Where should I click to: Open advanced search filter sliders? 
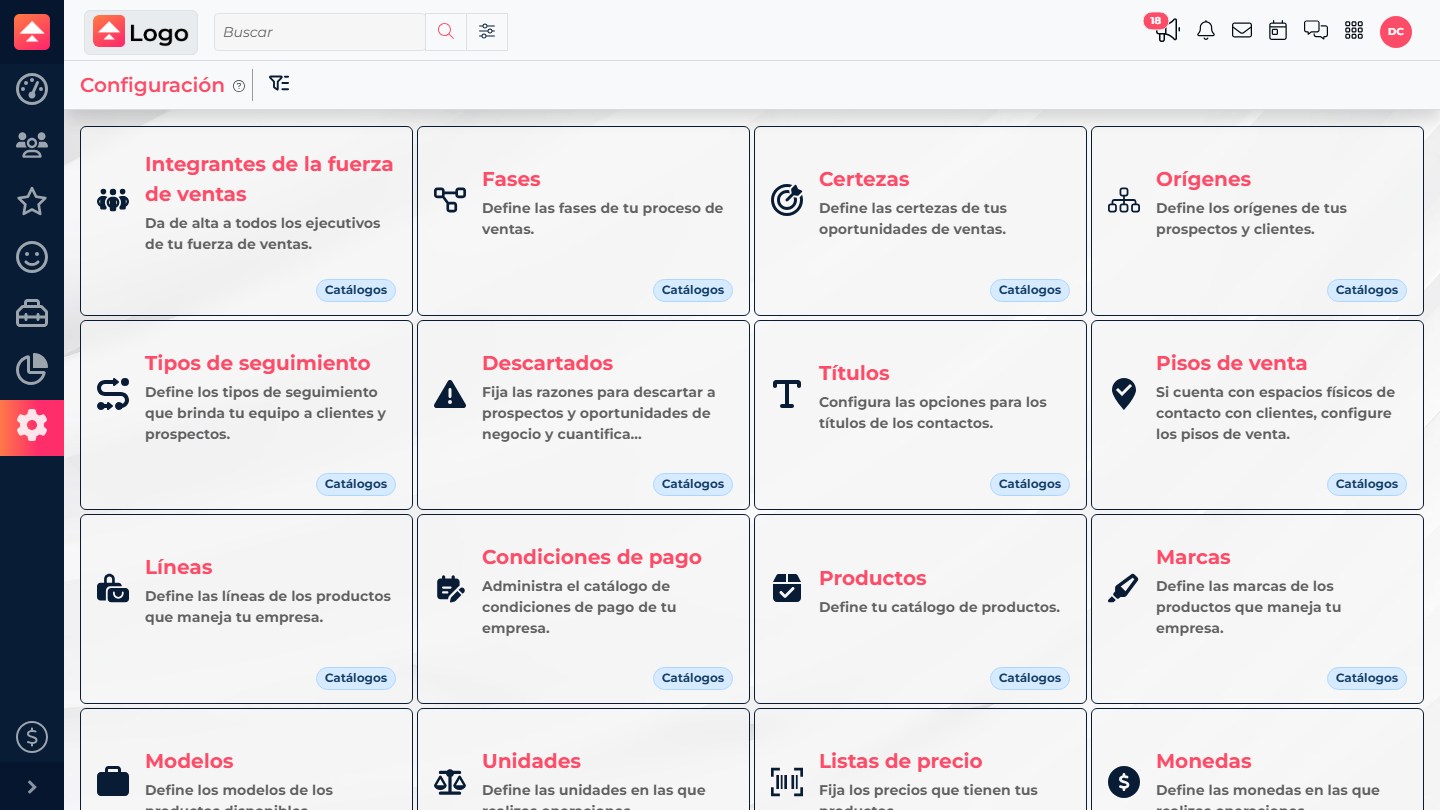(x=487, y=32)
